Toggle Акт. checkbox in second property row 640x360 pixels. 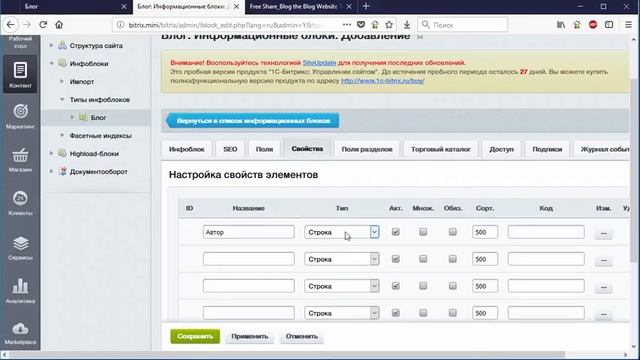point(396,259)
